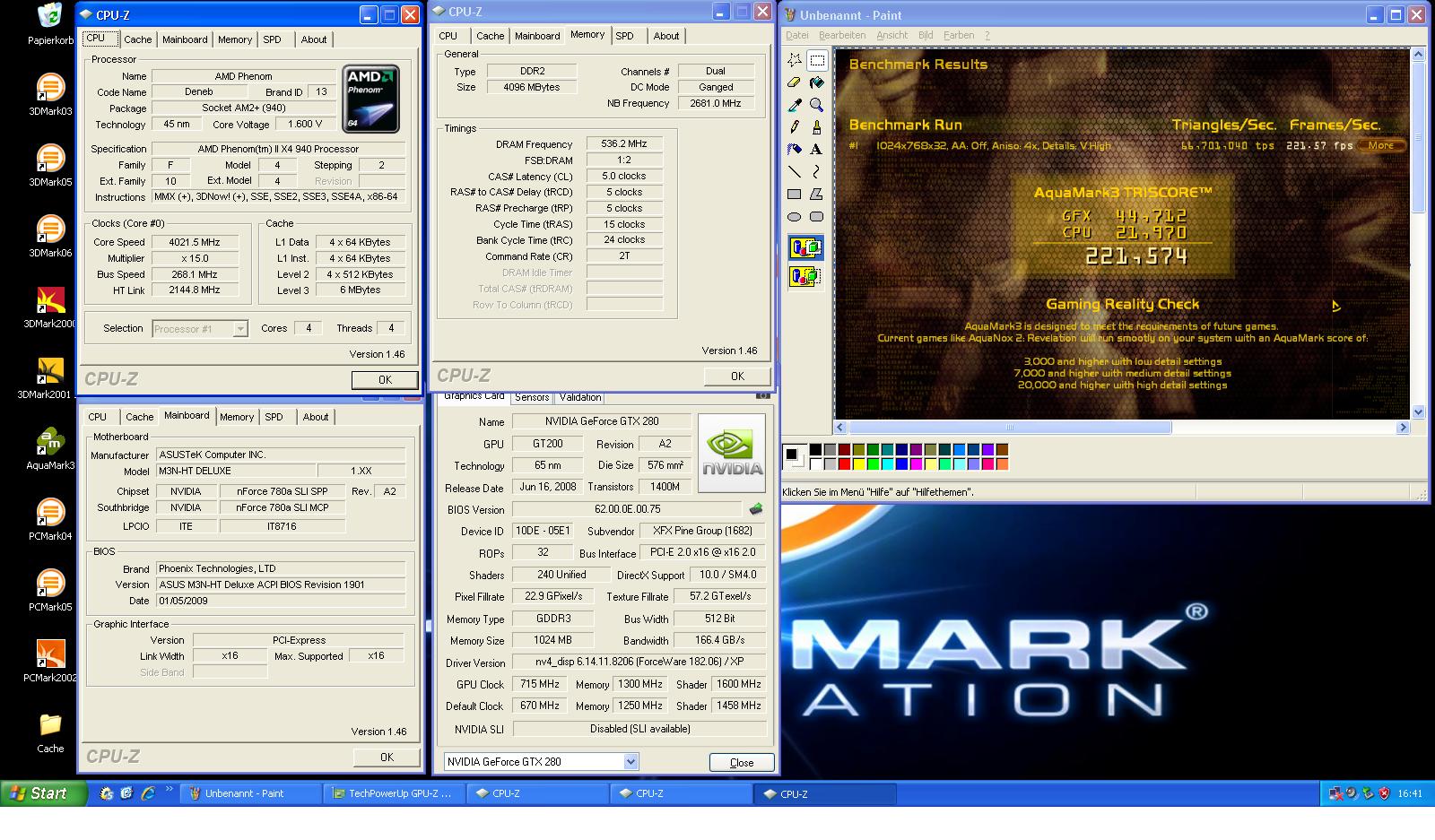Click the More button in AquaMark results
The width and height of the screenshot is (1435, 840).
click(x=1381, y=145)
